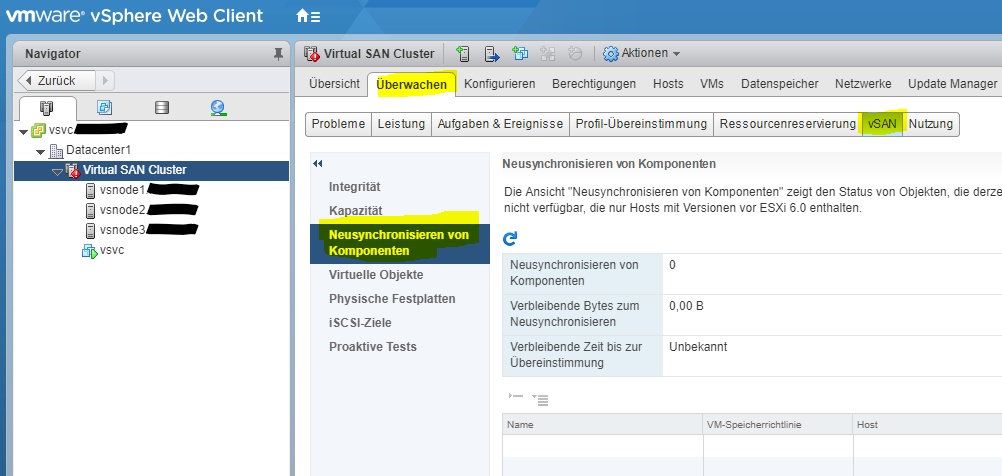Switch to VMs and Templates navigator tab
The height and width of the screenshot is (476, 1002).
104,107
